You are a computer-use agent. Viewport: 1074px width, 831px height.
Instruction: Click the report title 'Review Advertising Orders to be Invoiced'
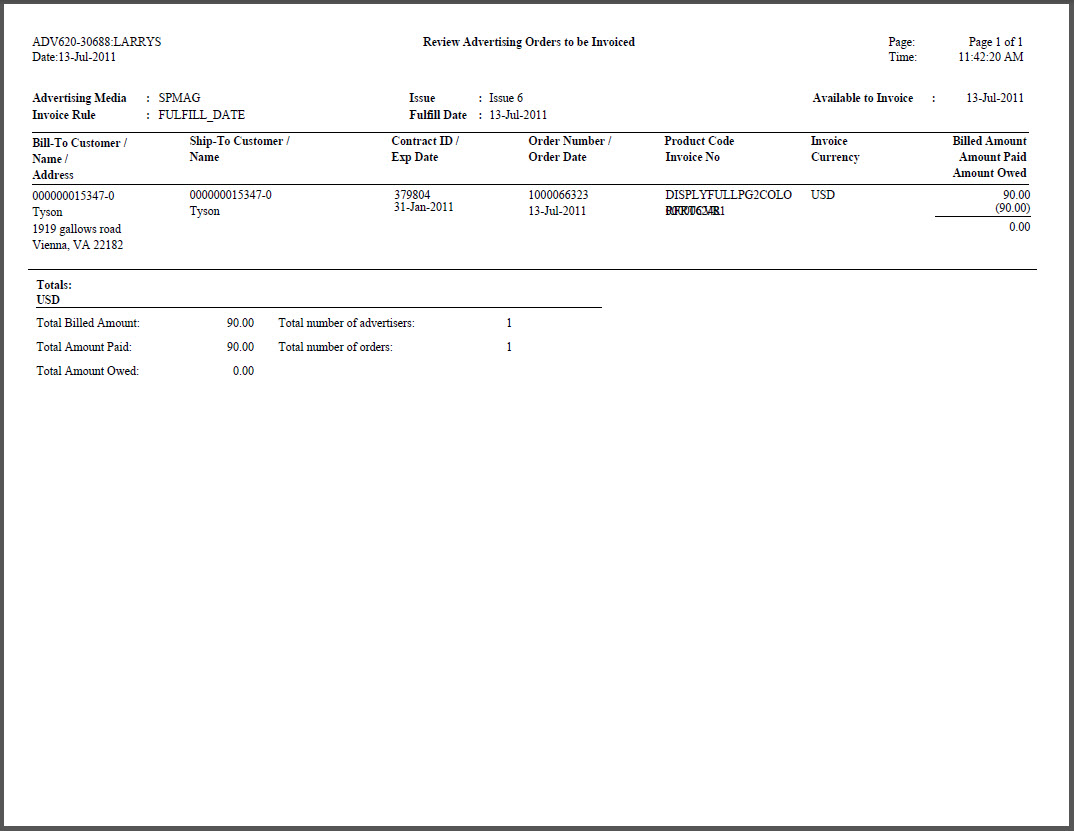point(528,42)
